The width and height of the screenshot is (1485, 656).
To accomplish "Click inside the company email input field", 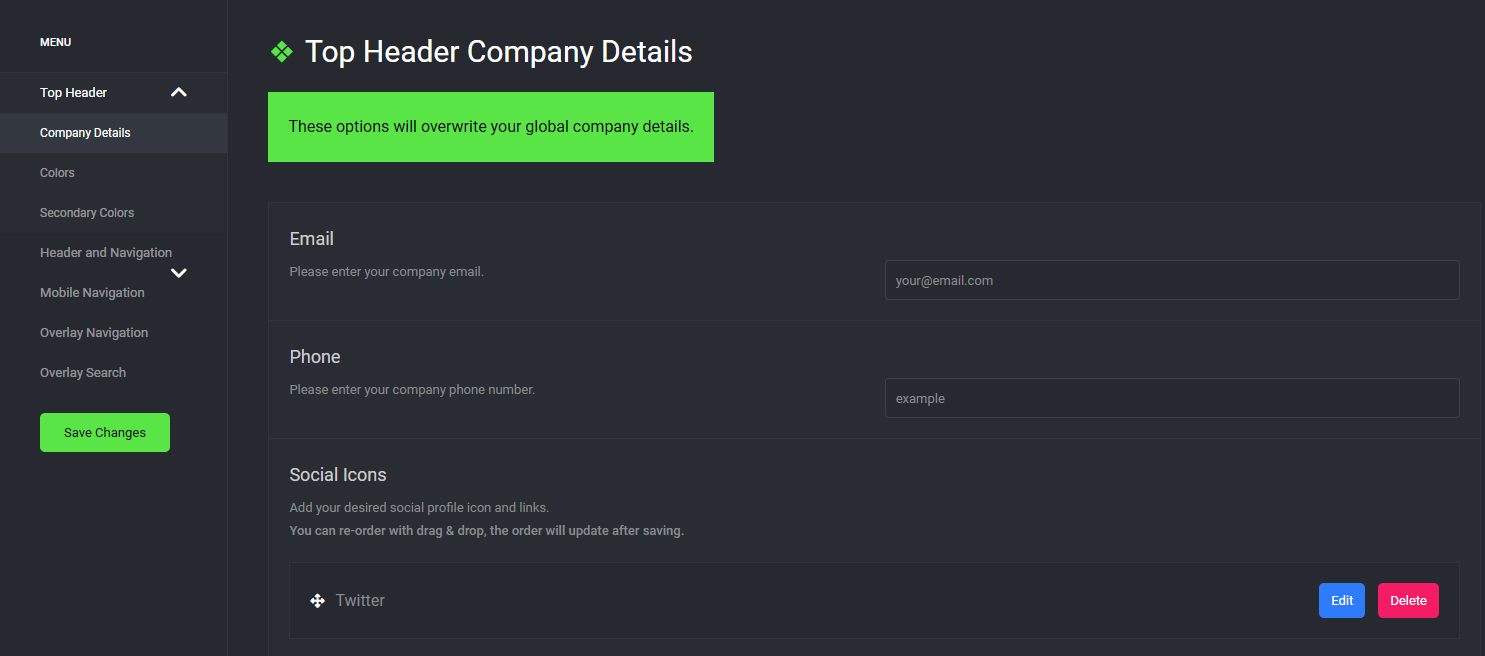I will tap(1171, 280).
